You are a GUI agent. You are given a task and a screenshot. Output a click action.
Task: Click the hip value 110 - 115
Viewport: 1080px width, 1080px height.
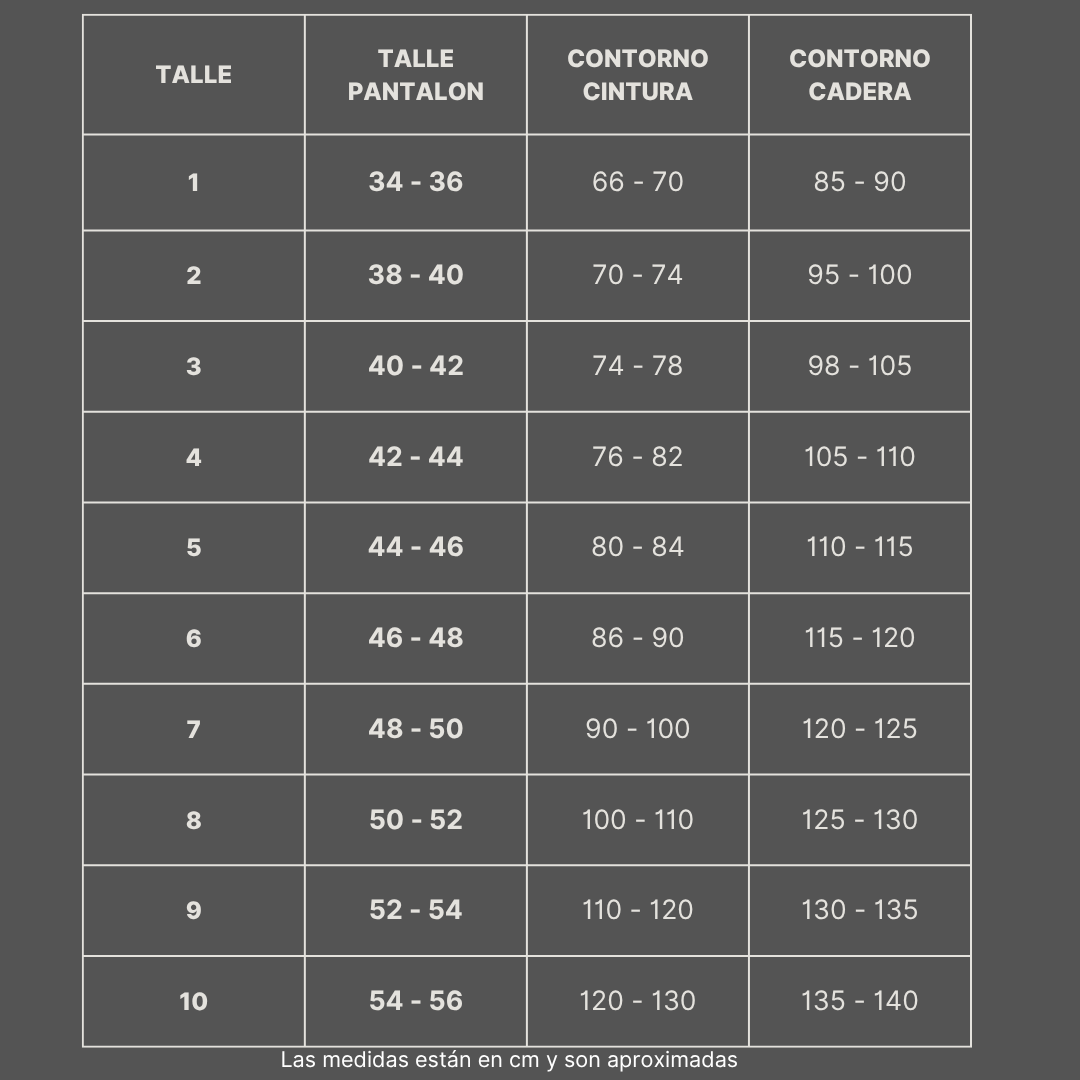coord(860,547)
